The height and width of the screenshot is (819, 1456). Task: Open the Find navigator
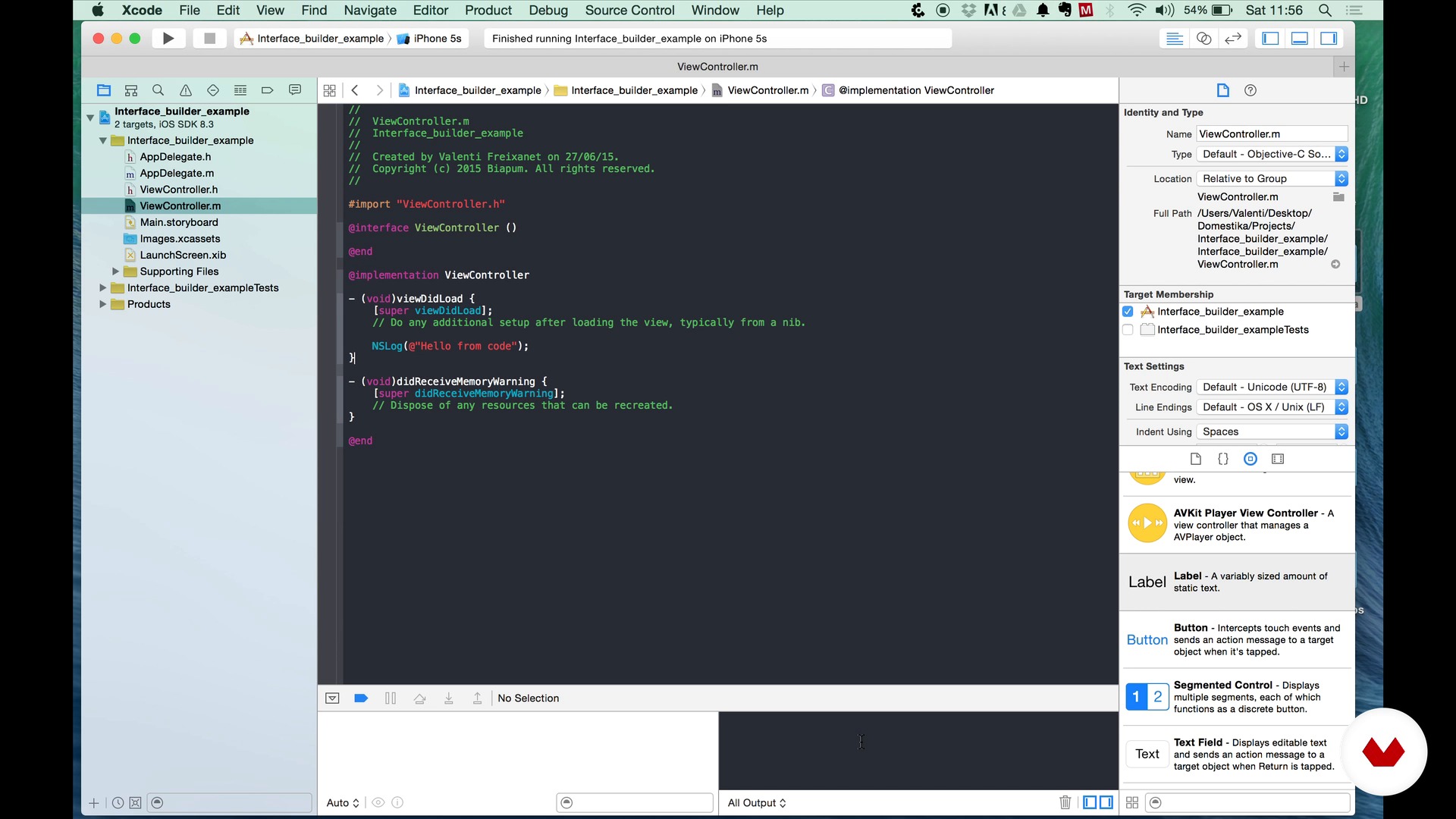click(x=158, y=90)
